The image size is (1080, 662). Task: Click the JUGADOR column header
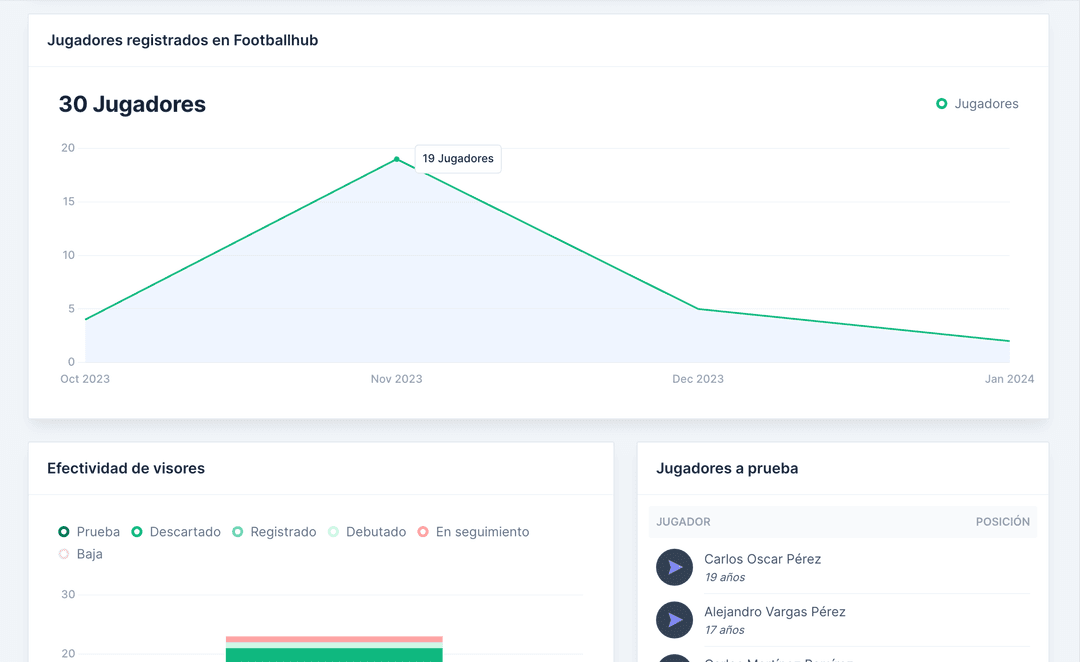683,522
